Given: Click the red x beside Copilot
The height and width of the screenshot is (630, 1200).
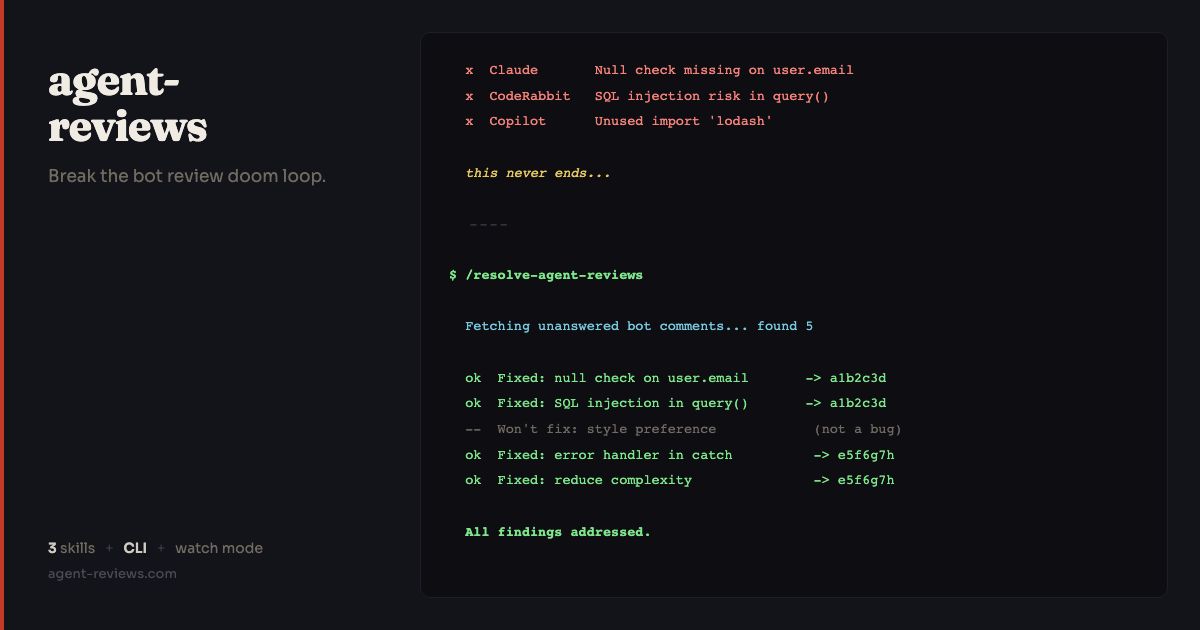Looking at the screenshot, I should 469,121.
